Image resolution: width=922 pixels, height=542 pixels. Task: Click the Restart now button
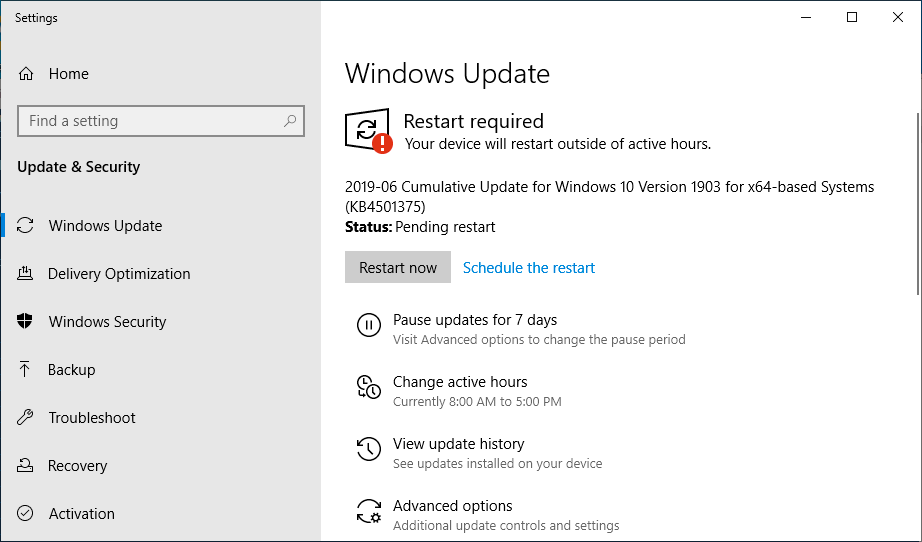398,267
